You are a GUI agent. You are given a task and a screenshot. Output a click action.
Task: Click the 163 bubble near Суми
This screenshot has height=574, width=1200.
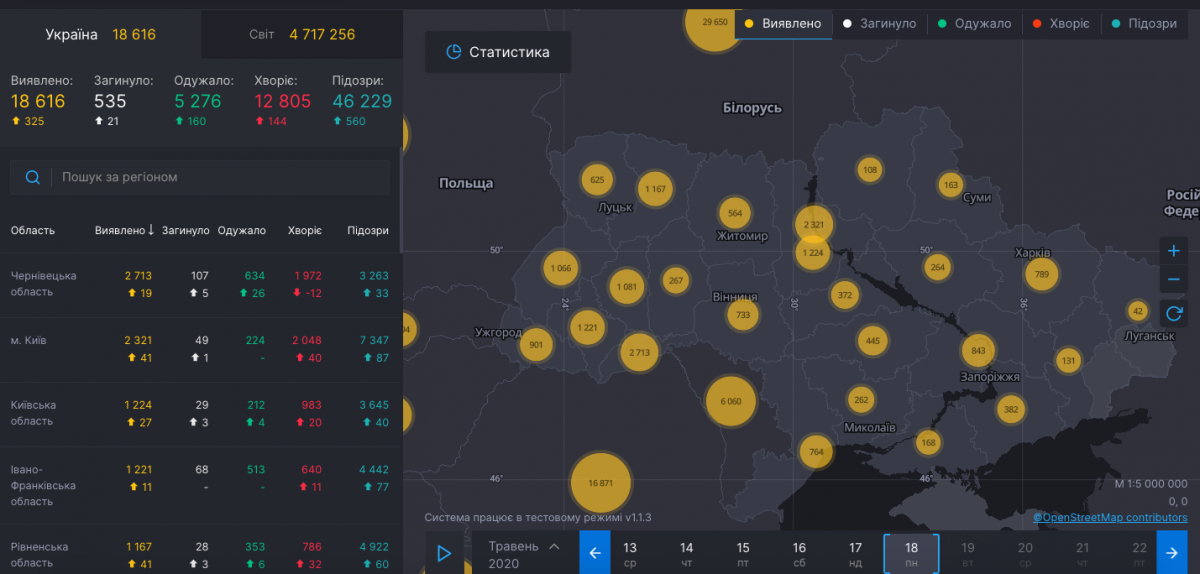pyautogui.click(x=950, y=185)
